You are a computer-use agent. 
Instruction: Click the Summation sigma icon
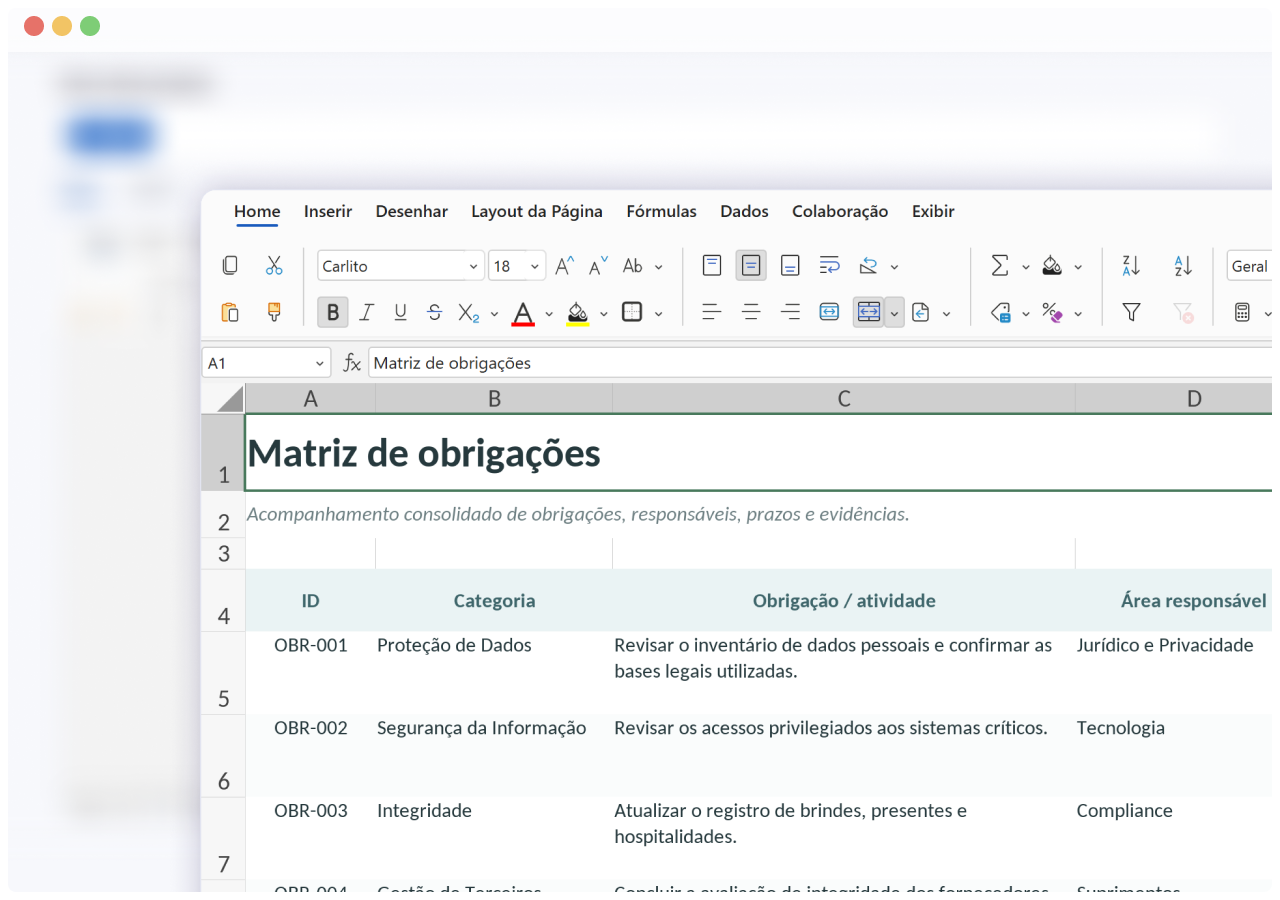click(x=999, y=266)
